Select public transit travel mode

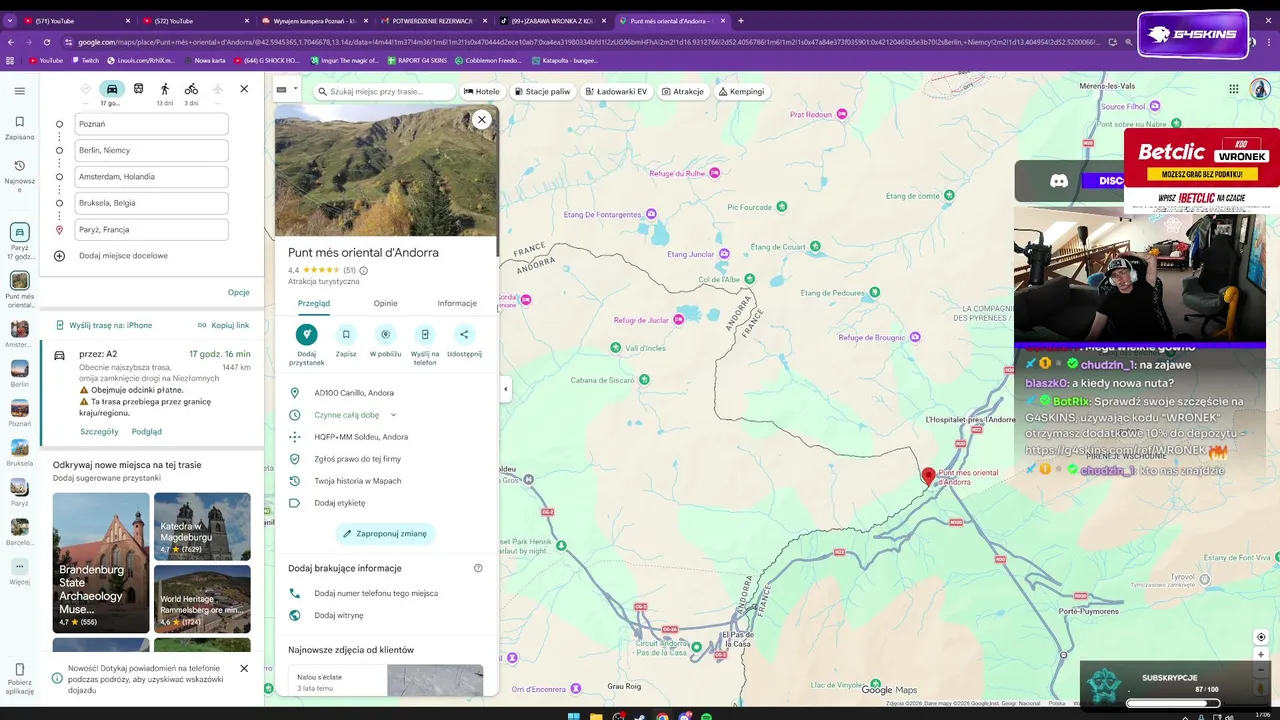pos(138,89)
